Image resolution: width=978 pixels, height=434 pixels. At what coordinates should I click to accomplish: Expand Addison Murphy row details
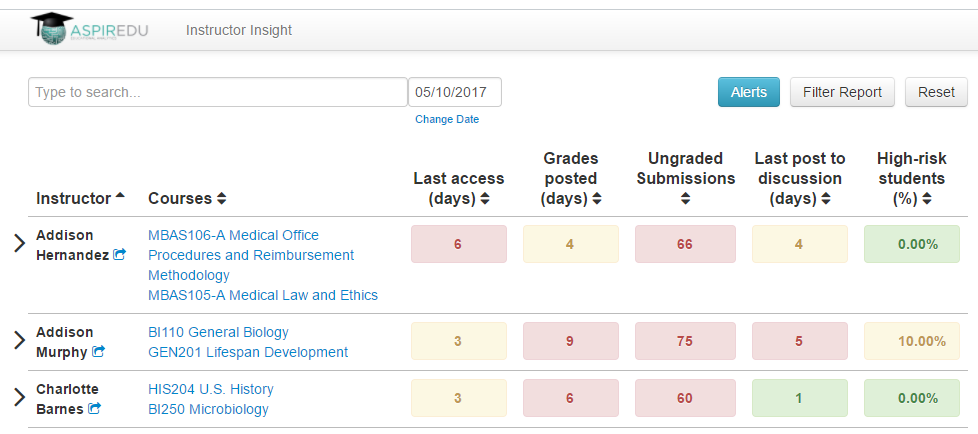(18, 341)
